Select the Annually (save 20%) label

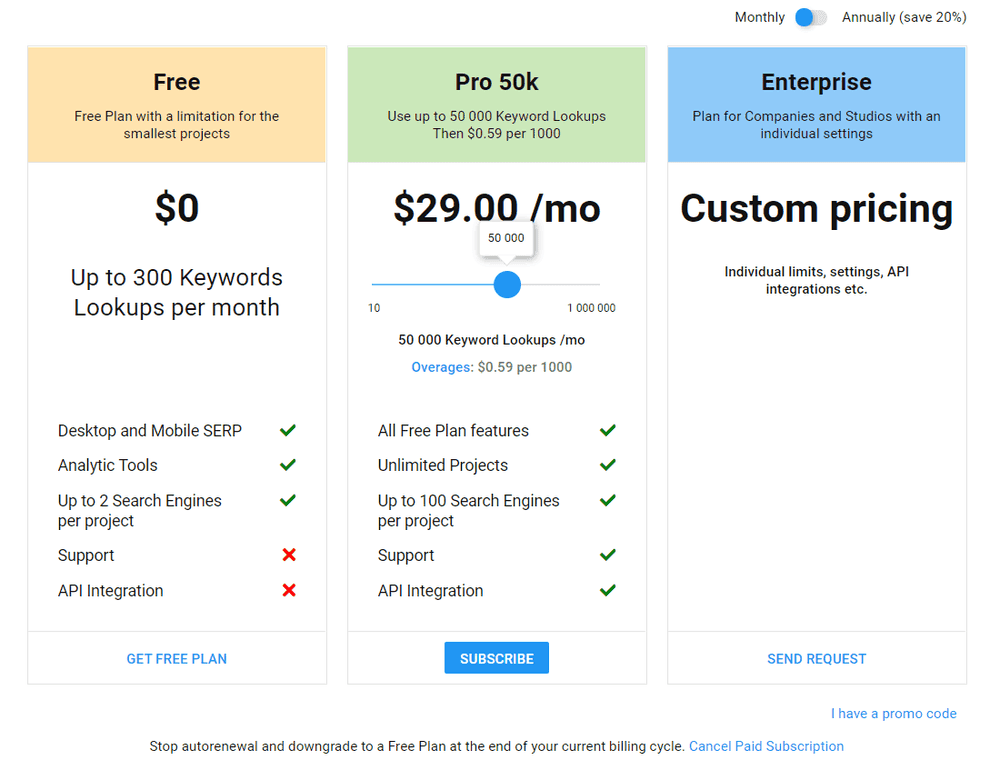click(x=903, y=17)
